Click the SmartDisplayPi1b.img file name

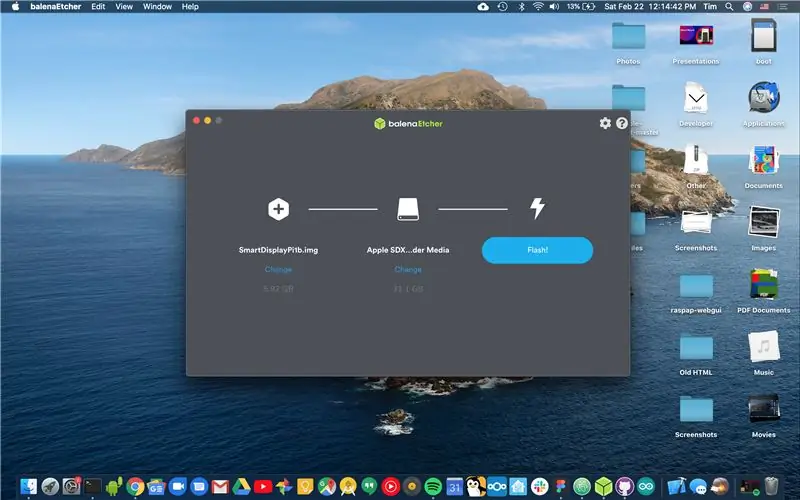[279, 250]
